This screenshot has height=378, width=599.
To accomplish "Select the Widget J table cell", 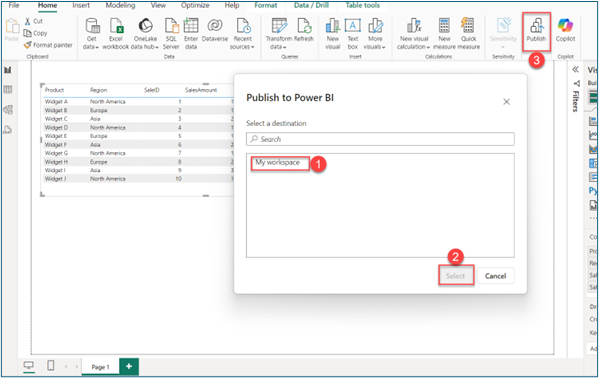I will click(x=56, y=179).
